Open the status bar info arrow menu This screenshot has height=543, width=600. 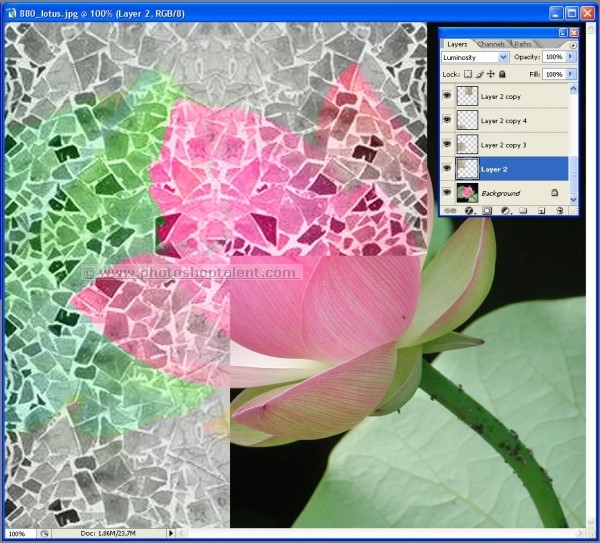coord(171,533)
